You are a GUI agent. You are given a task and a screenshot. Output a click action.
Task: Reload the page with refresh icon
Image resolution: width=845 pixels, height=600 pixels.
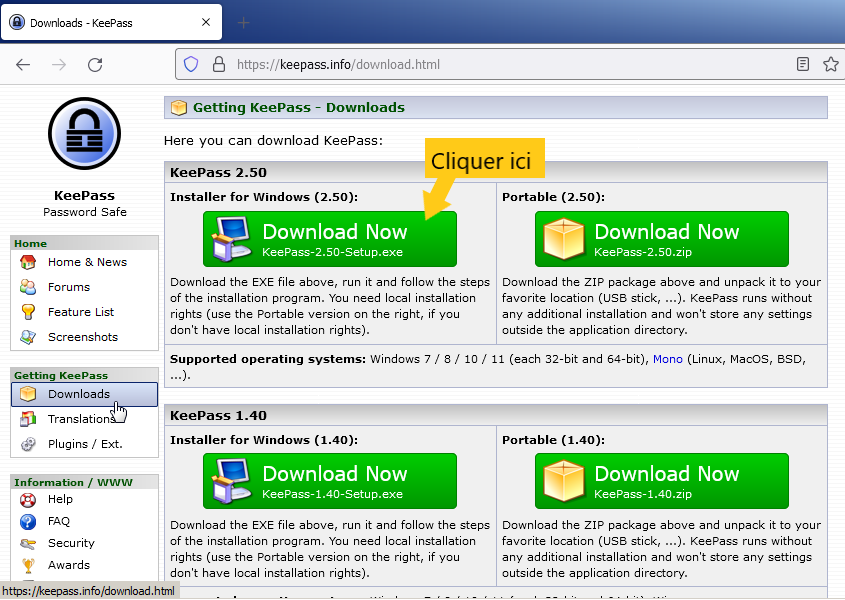pos(95,65)
